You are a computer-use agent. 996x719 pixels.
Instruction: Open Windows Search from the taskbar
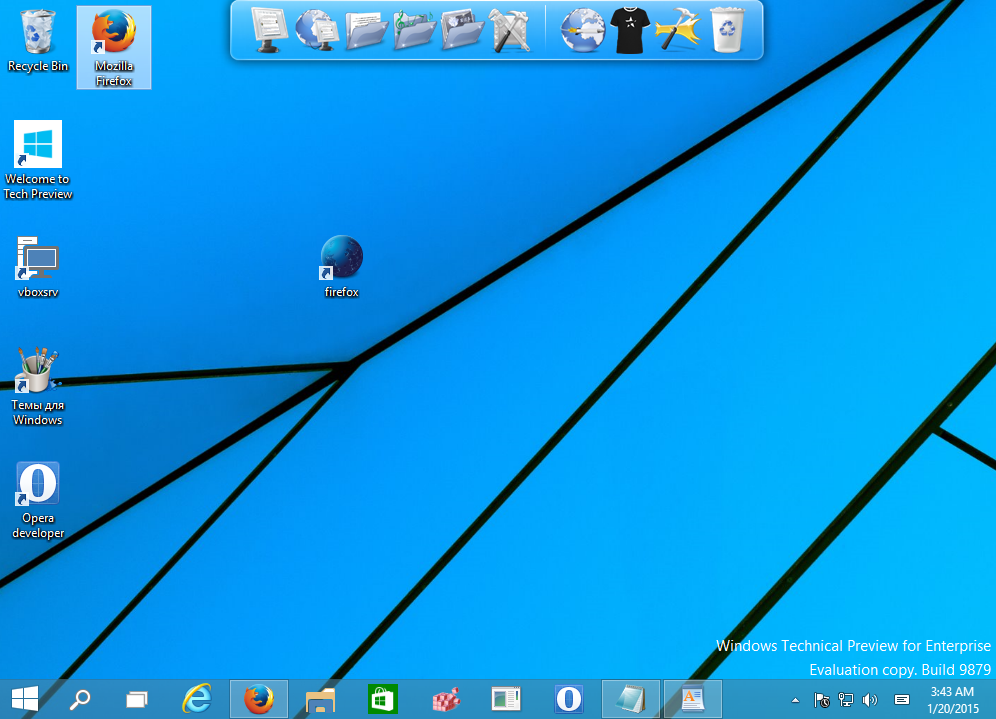[78, 699]
